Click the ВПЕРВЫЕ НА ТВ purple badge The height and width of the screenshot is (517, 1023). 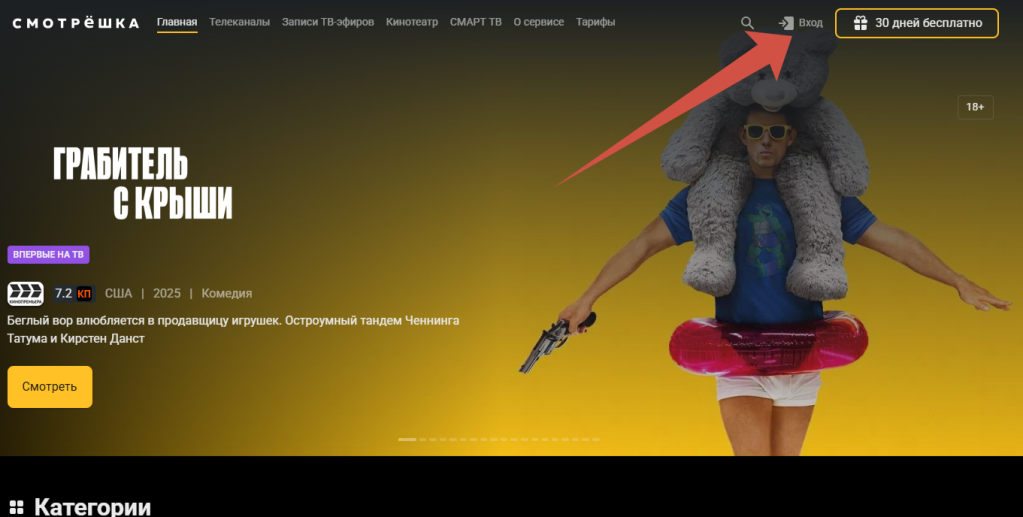pyautogui.click(x=48, y=255)
